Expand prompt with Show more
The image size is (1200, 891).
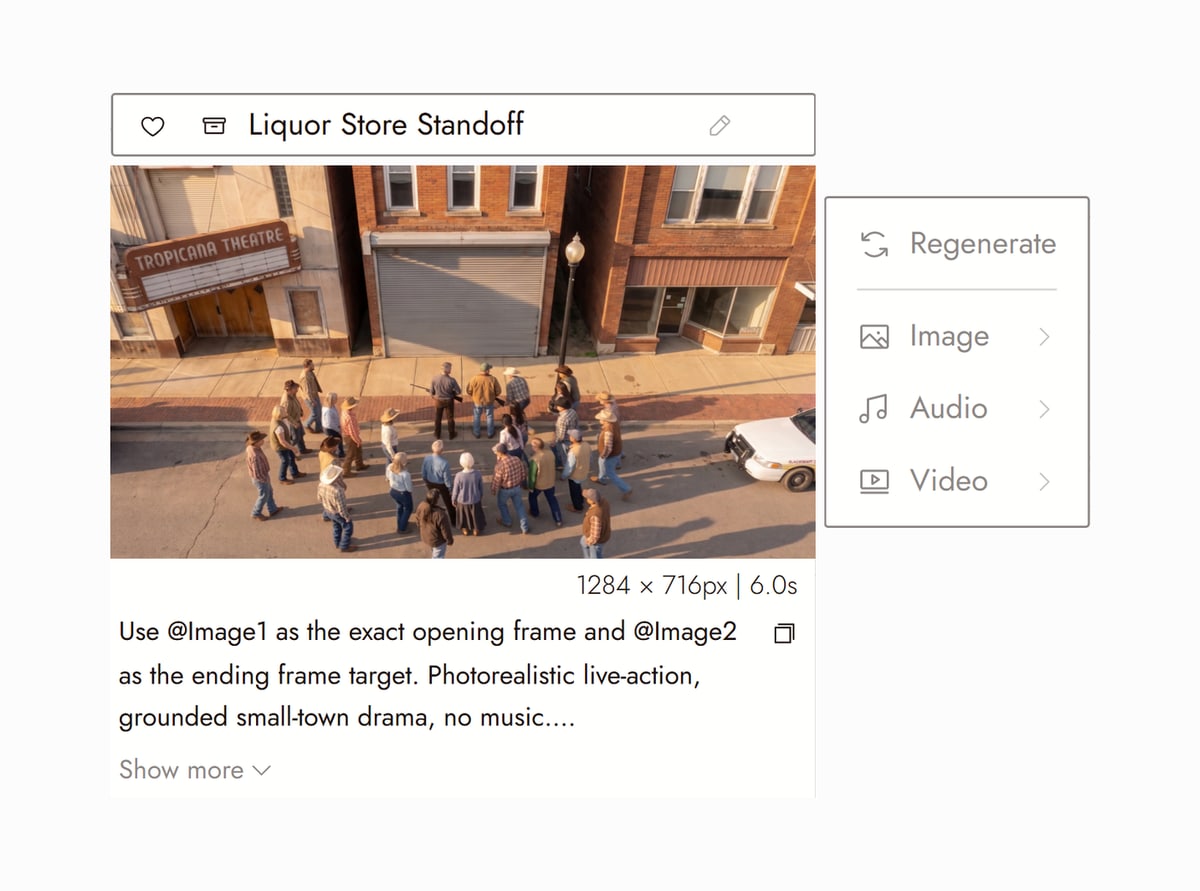click(x=195, y=770)
